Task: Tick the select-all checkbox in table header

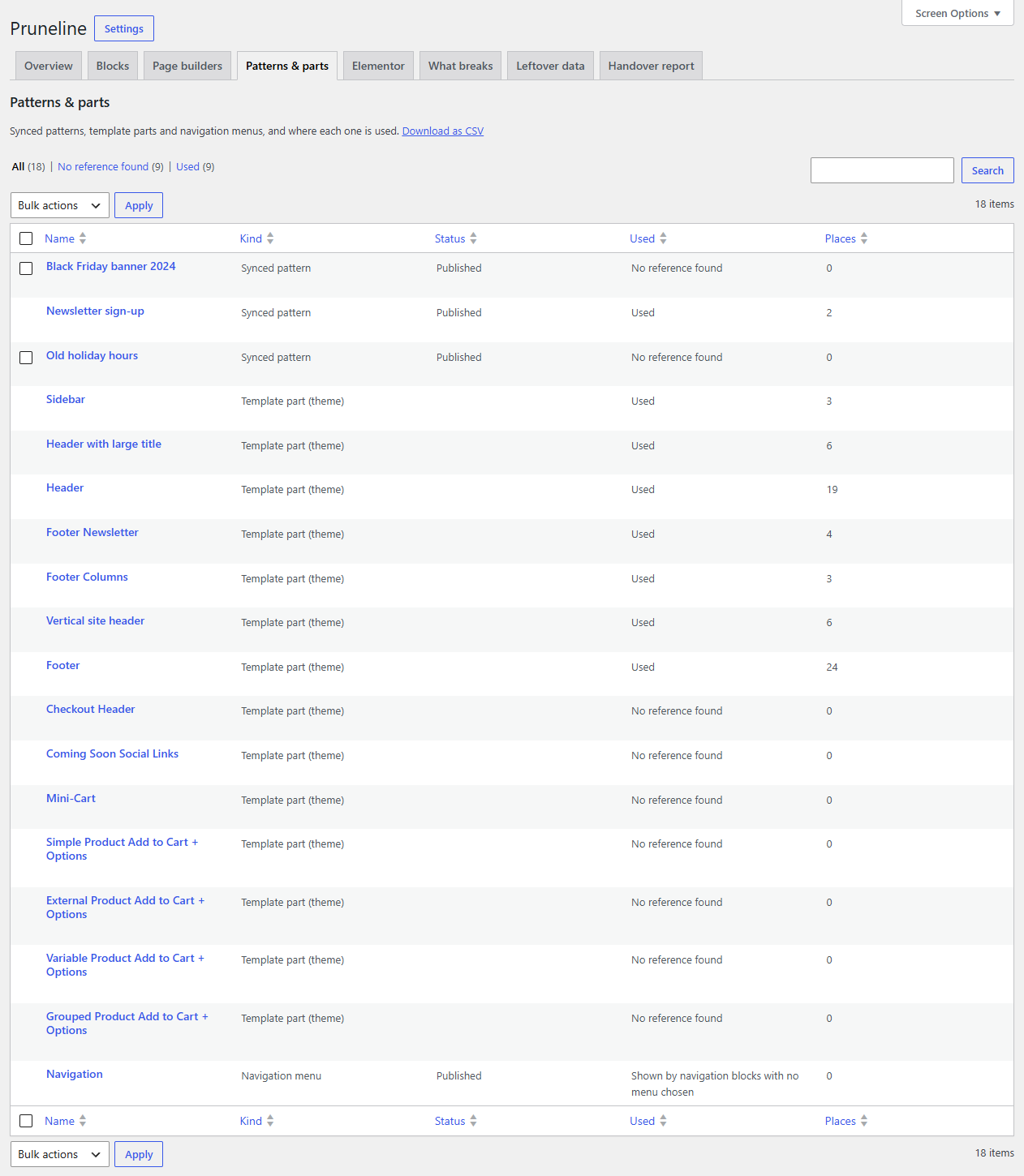Action: (x=26, y=238)
